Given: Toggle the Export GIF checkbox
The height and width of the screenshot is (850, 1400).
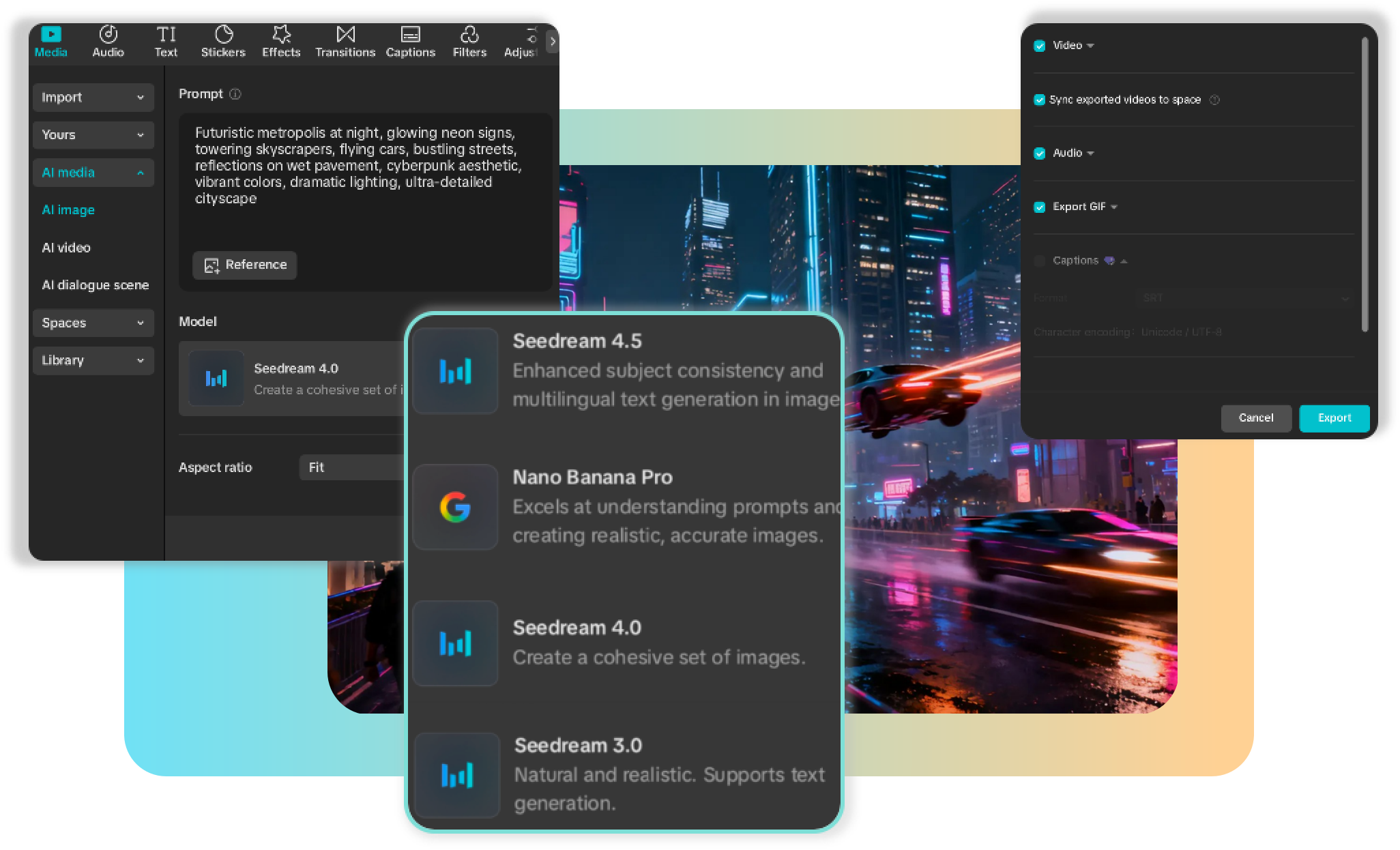Looking at the screenshot, I should pos(1039,206).
